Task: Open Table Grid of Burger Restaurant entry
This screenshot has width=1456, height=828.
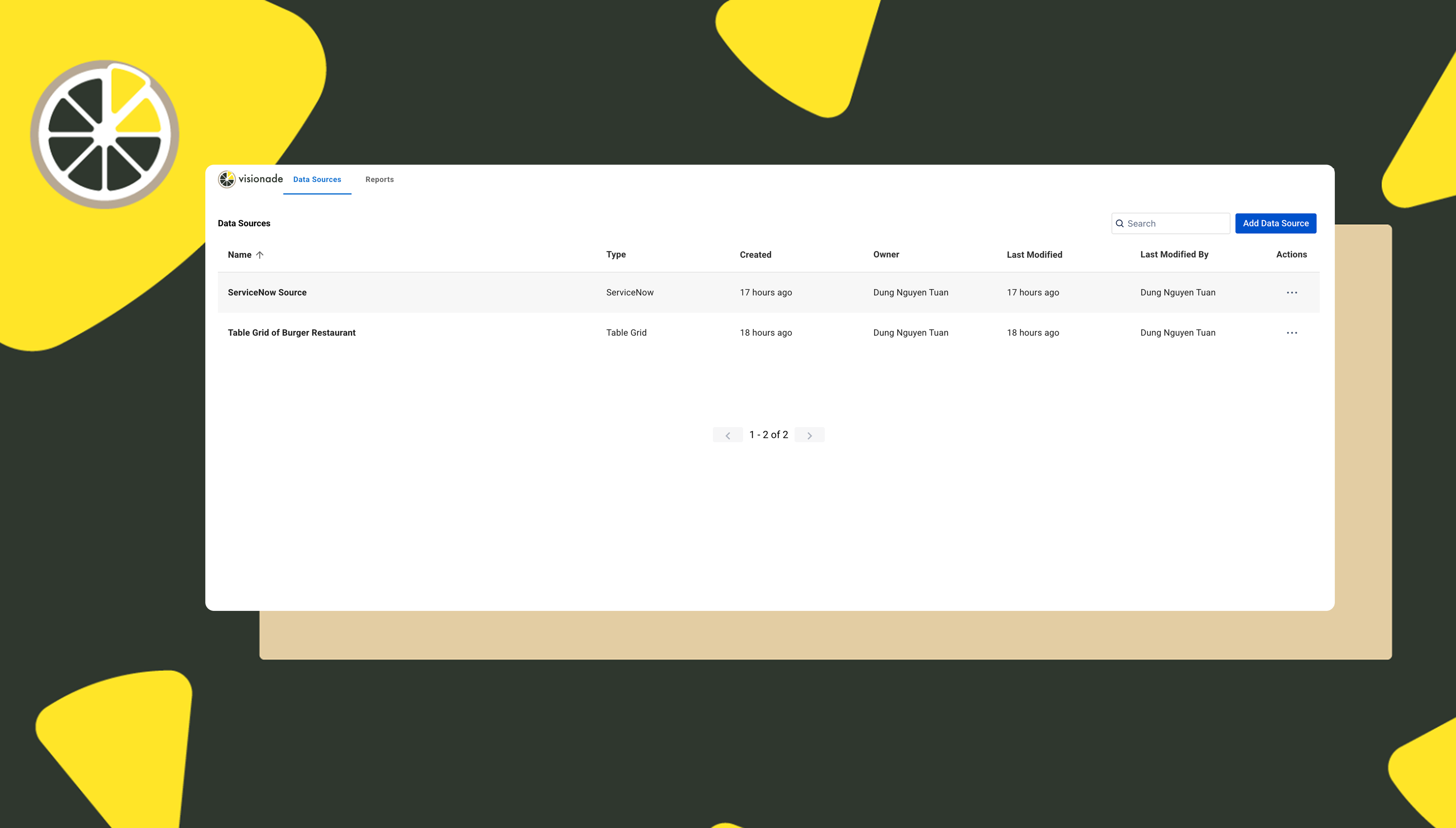Action: tap(291, 333)
